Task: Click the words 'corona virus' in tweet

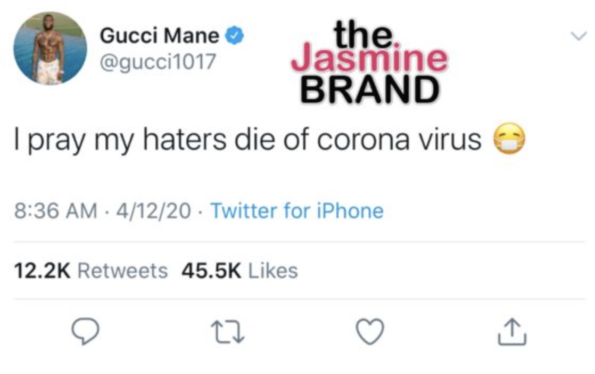Action: click(x=399, y=140)
